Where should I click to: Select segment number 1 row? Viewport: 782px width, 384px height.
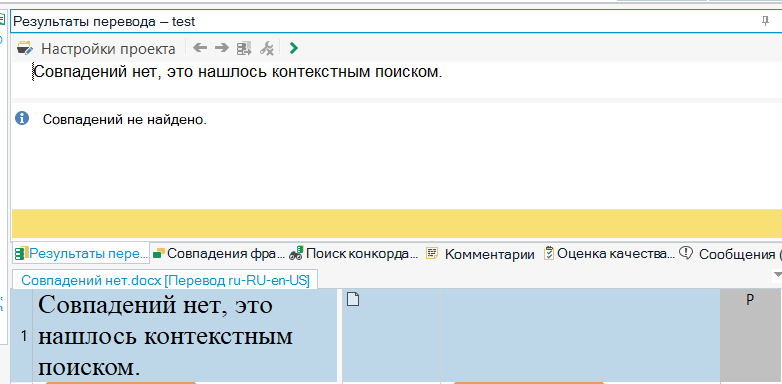(23, 337)
